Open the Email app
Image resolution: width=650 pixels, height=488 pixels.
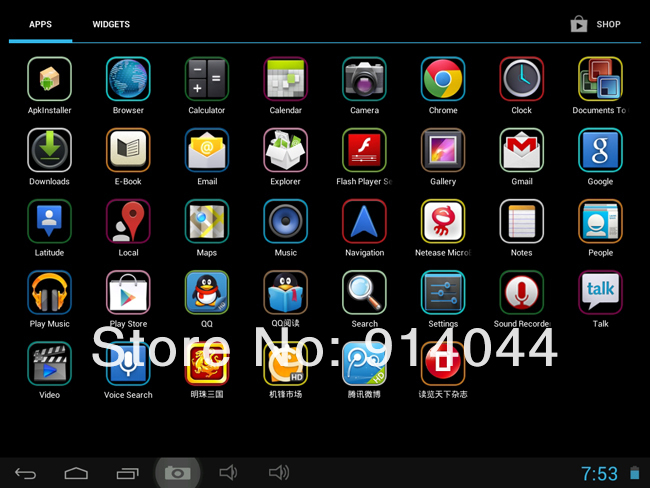[207, 150]
